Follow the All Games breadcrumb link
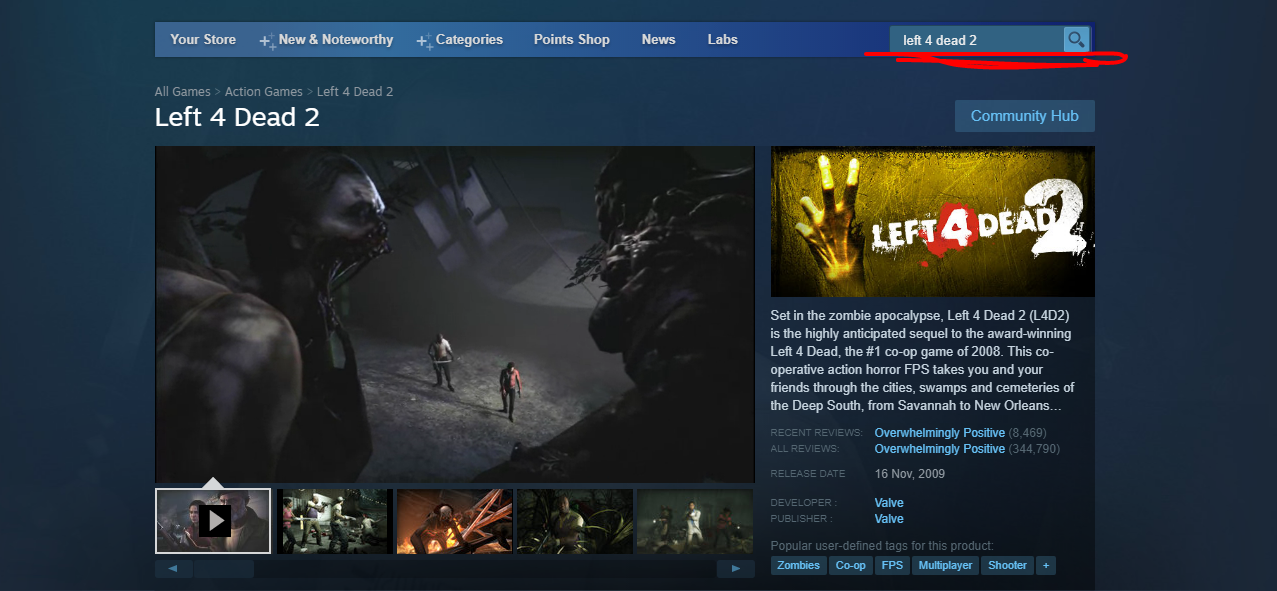The width and height of the screenshot is (1277, 591). pyautogui.click(x=182, y=92)
